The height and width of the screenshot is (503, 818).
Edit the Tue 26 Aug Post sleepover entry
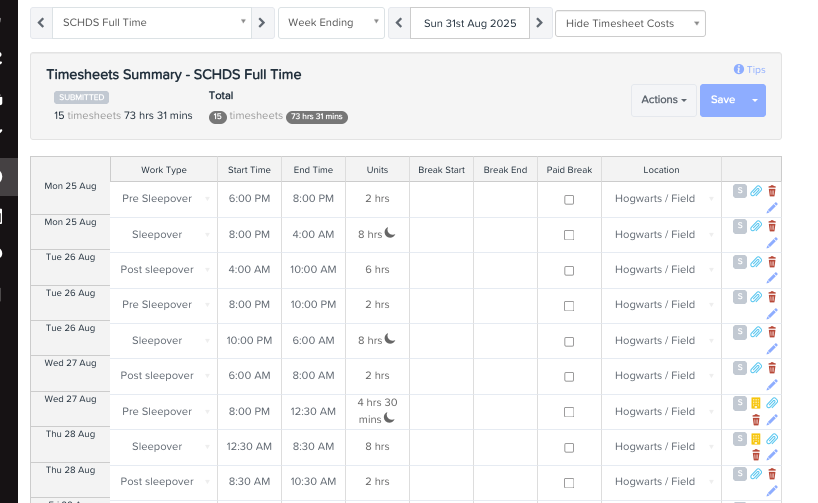click(772, 278)
